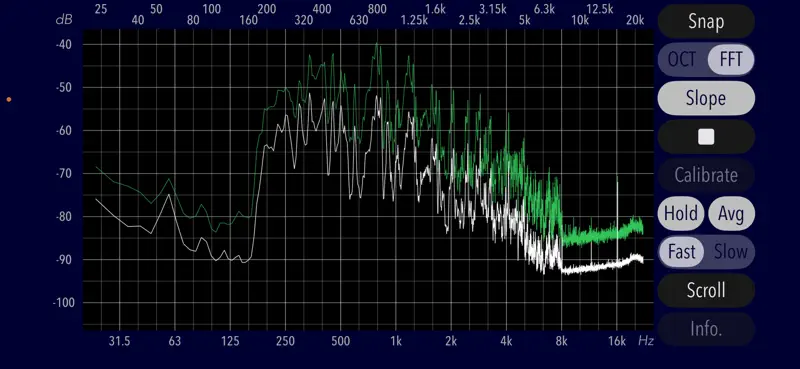The width and height of the screenshot is (800, 369).
Task: Click the 31.5 frequency axis label
Action: coord(119,341)
